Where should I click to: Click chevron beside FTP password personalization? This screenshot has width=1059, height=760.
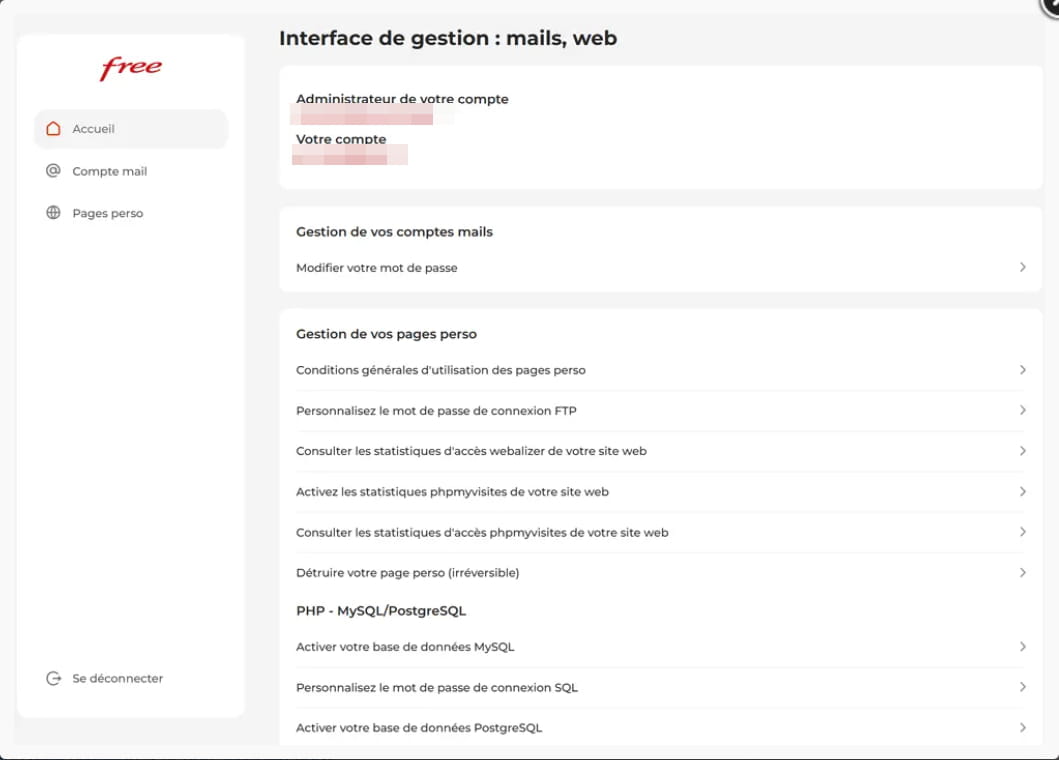pos(1022,410)
